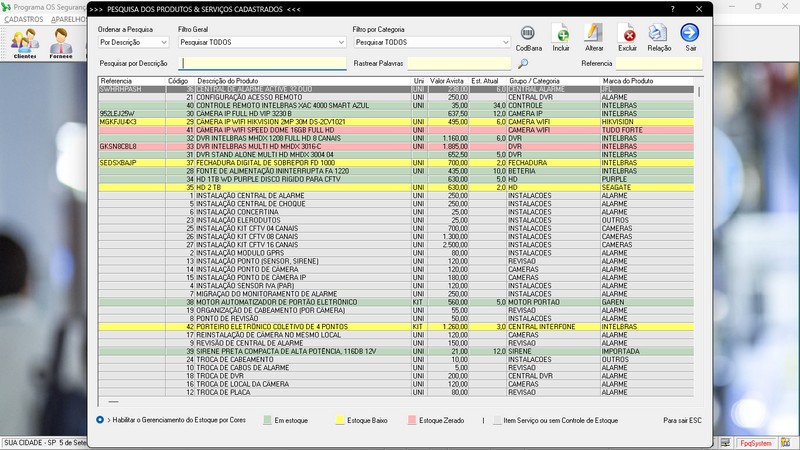Click the Referencia input field
Screen dimensions: 800x450
[x=659, y=63]
